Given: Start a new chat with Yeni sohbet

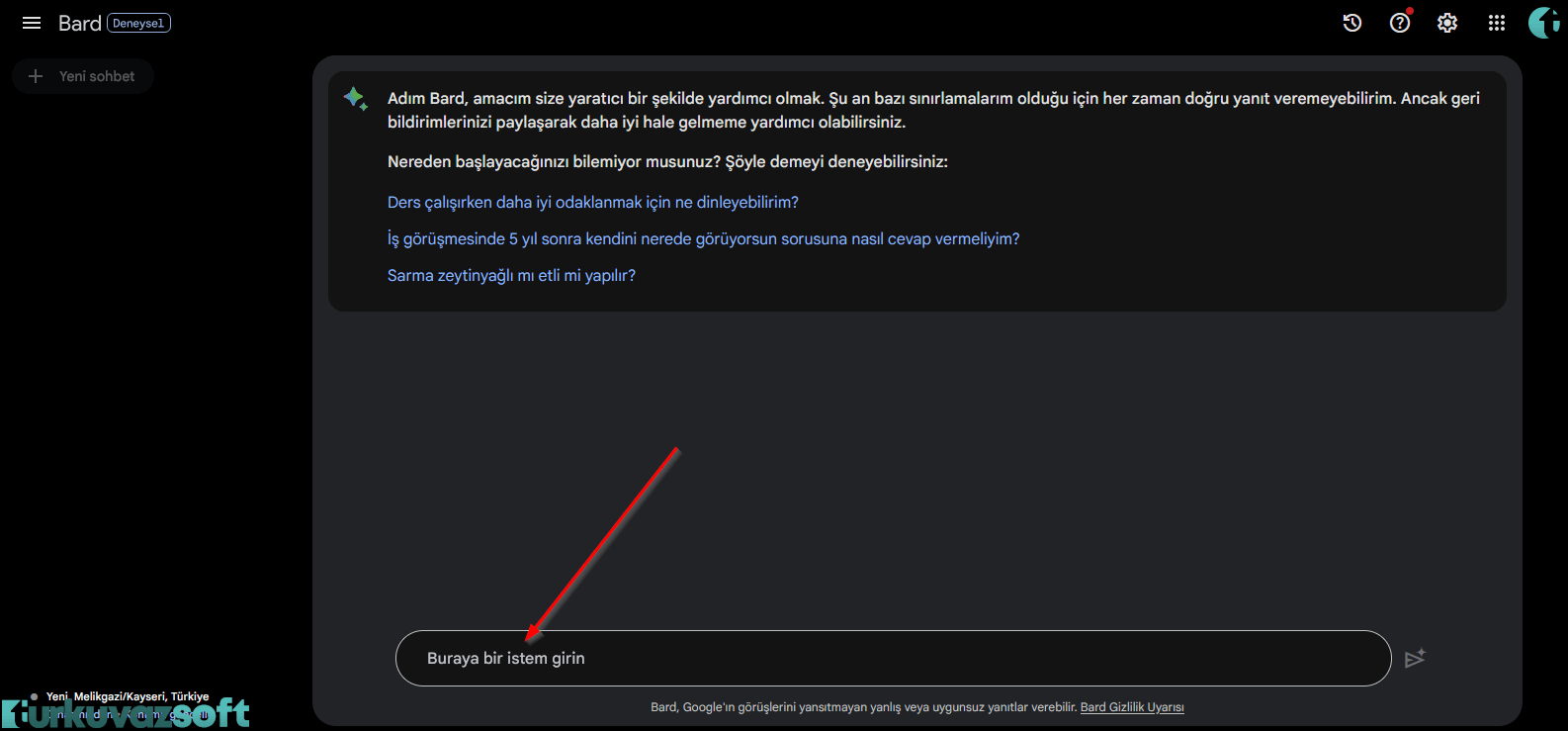Looking at the screenshot, I should pos(83,76).
